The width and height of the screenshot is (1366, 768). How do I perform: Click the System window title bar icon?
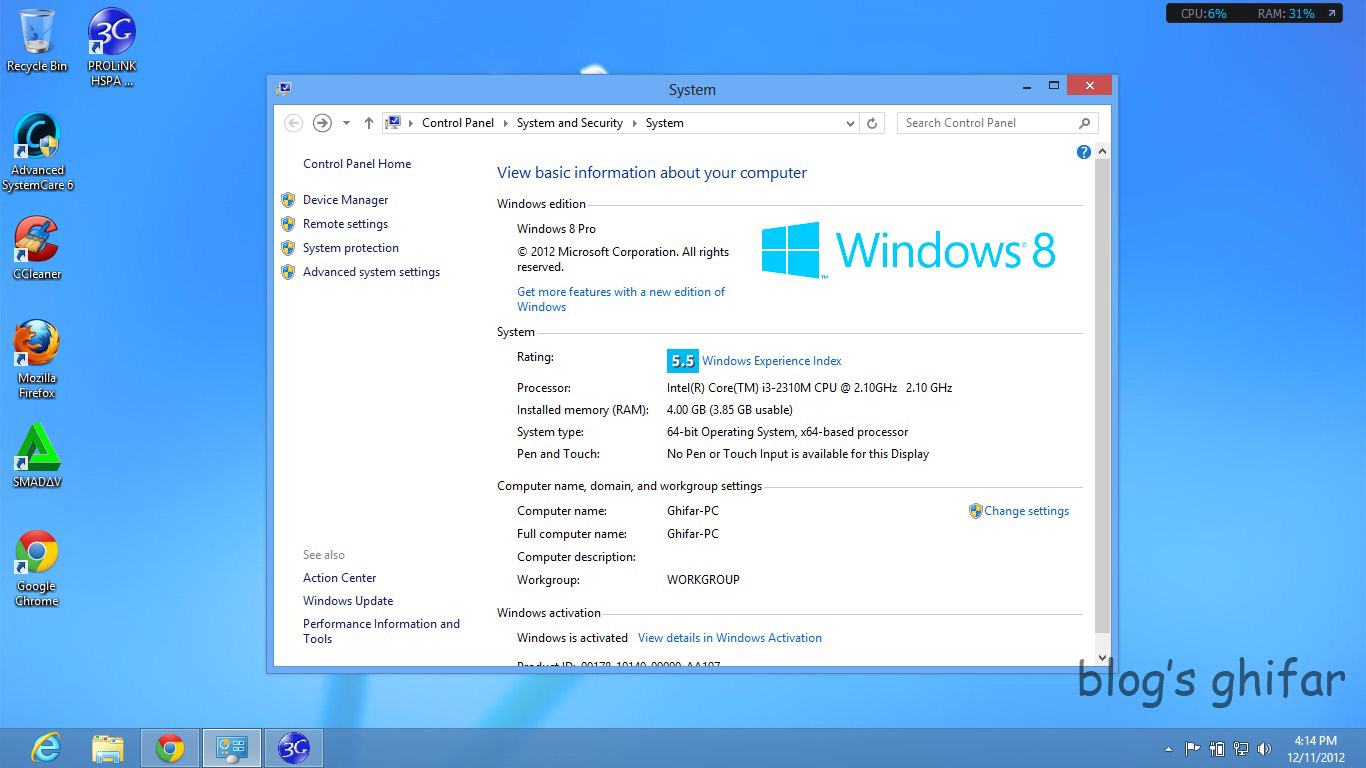[284, 88]
